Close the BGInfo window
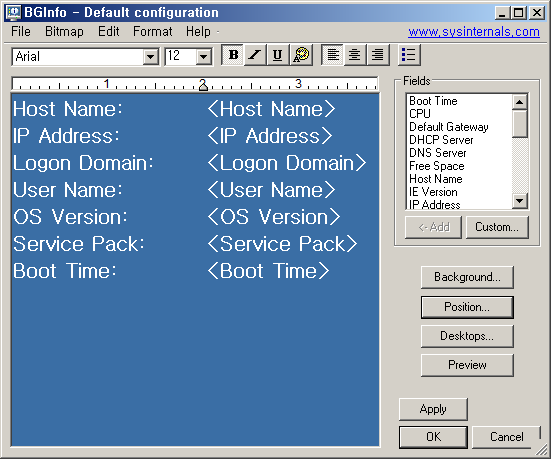This screenshot has height=459, width=551. (537, 13)
